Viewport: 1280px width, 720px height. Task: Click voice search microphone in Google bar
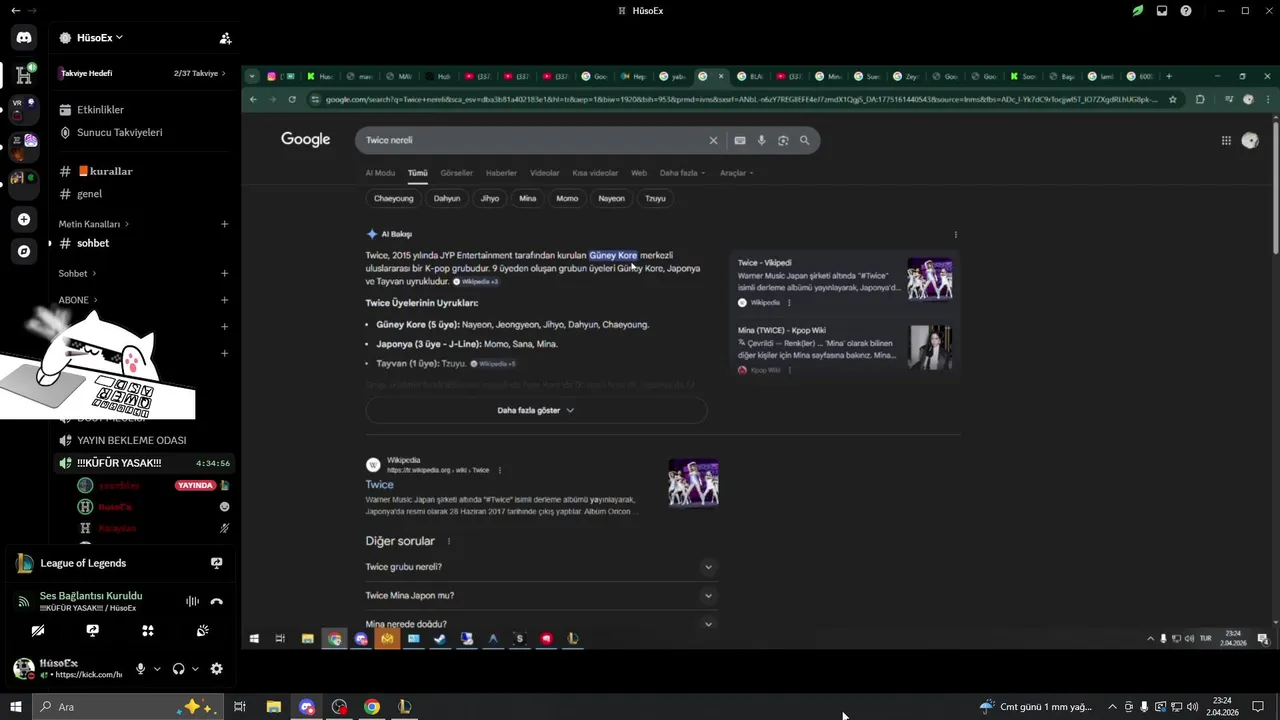[761, 140]
